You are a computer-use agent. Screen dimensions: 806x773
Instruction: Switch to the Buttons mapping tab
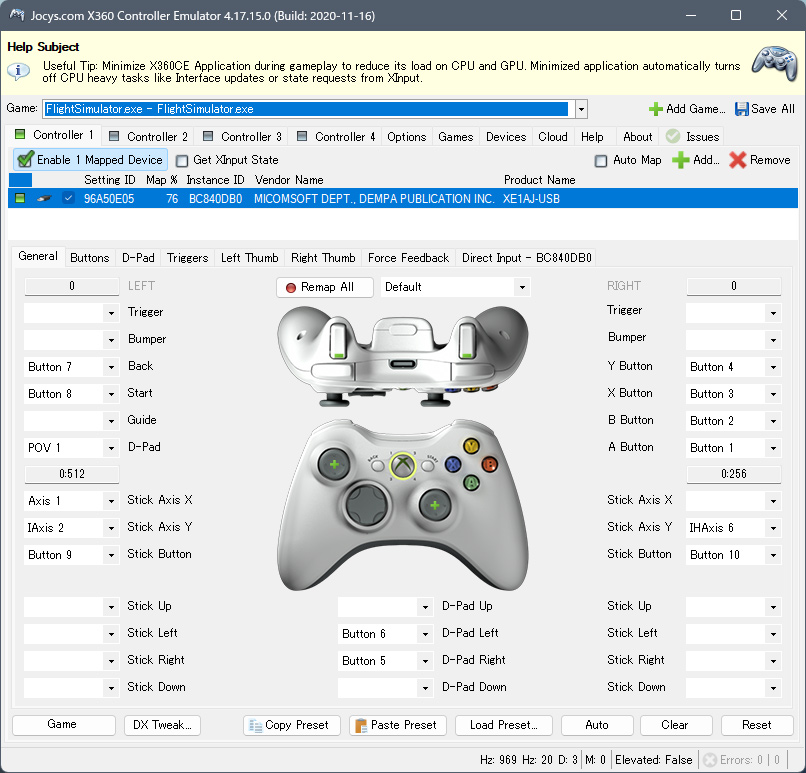89,257
